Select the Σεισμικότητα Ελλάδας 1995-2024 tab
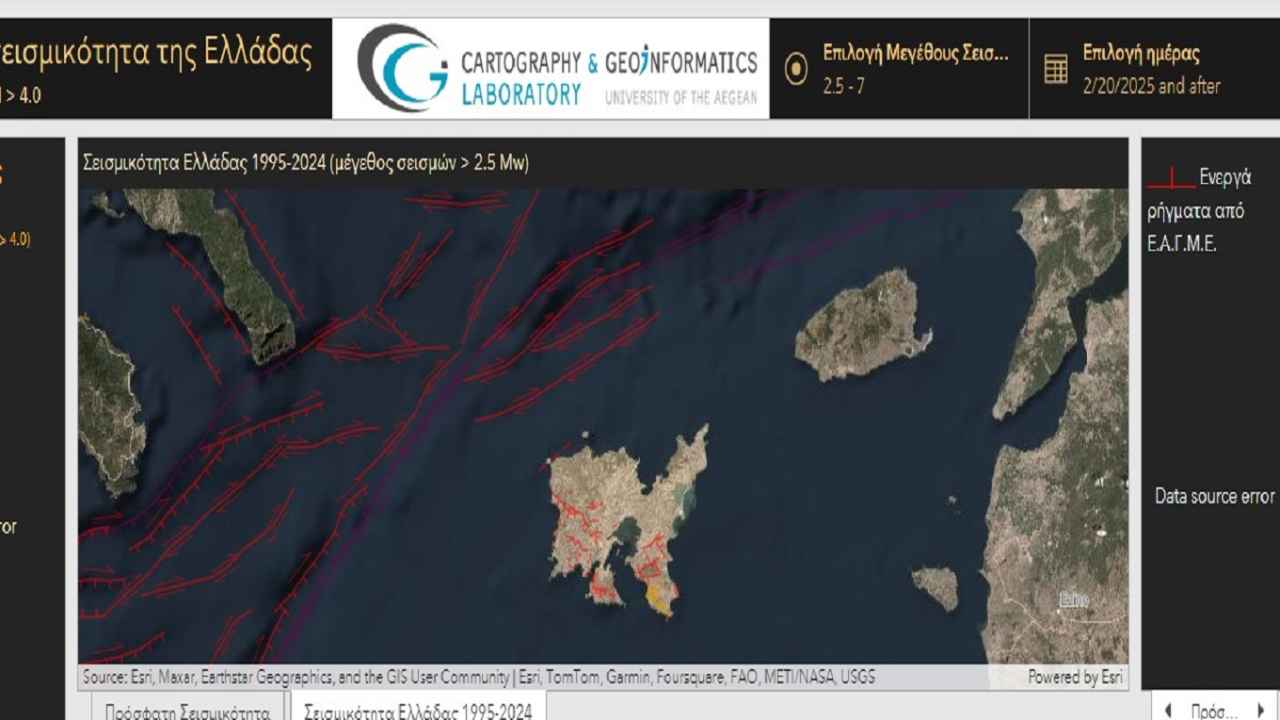This screenshot has width=1280, height=720. coord(418,710)
